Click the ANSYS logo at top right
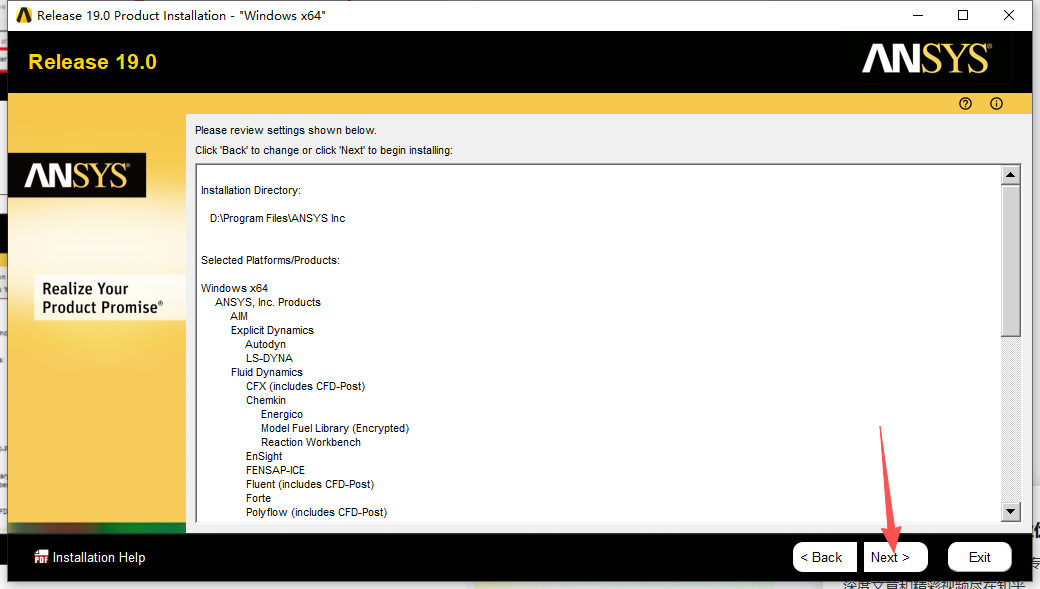1040x589 pixels. pyautogui.click(x=926, y=60)
